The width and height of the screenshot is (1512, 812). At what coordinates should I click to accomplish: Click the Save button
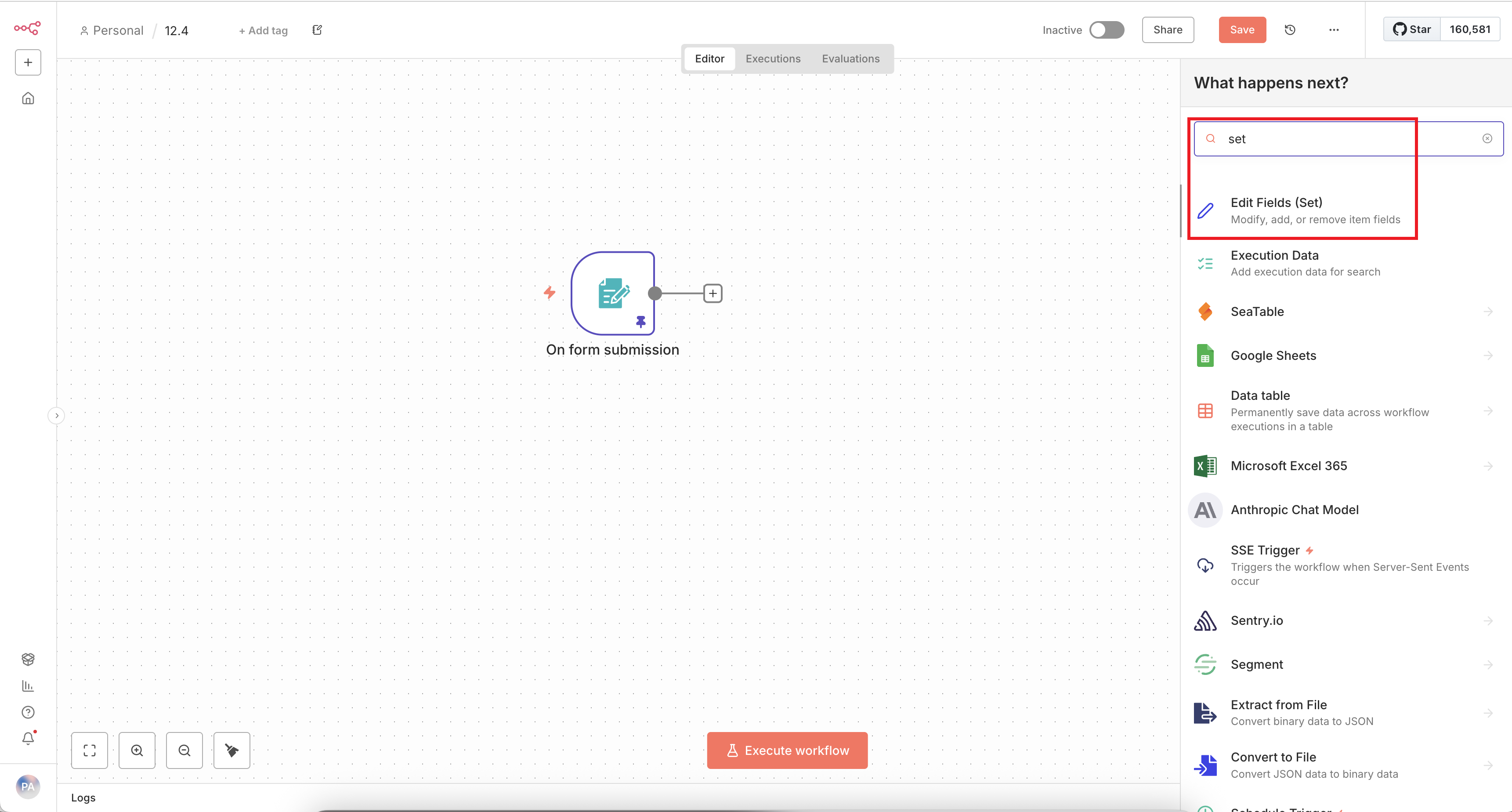[1242, 30]
